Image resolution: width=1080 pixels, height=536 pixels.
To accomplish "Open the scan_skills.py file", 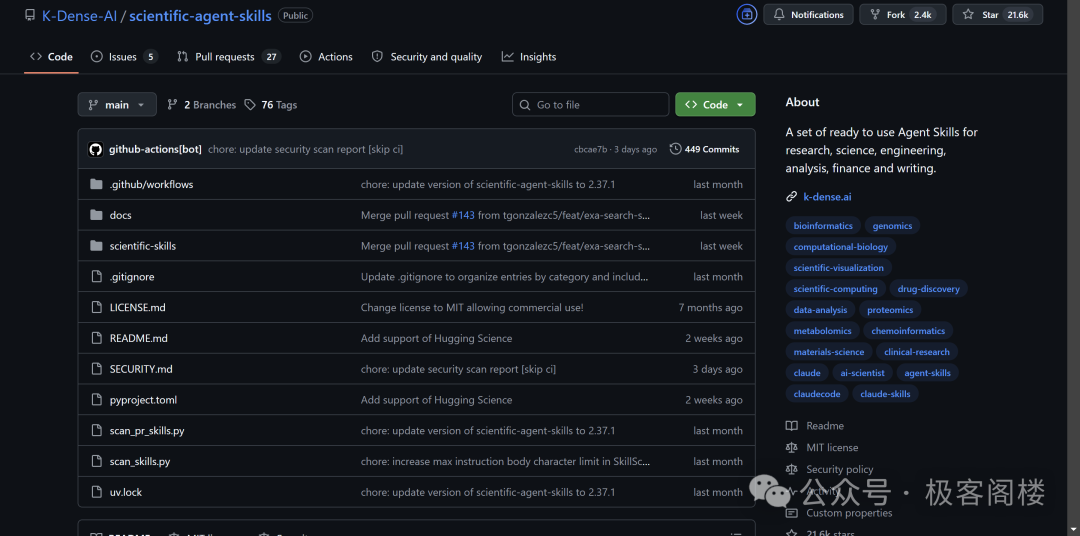I will coord(140,461).
